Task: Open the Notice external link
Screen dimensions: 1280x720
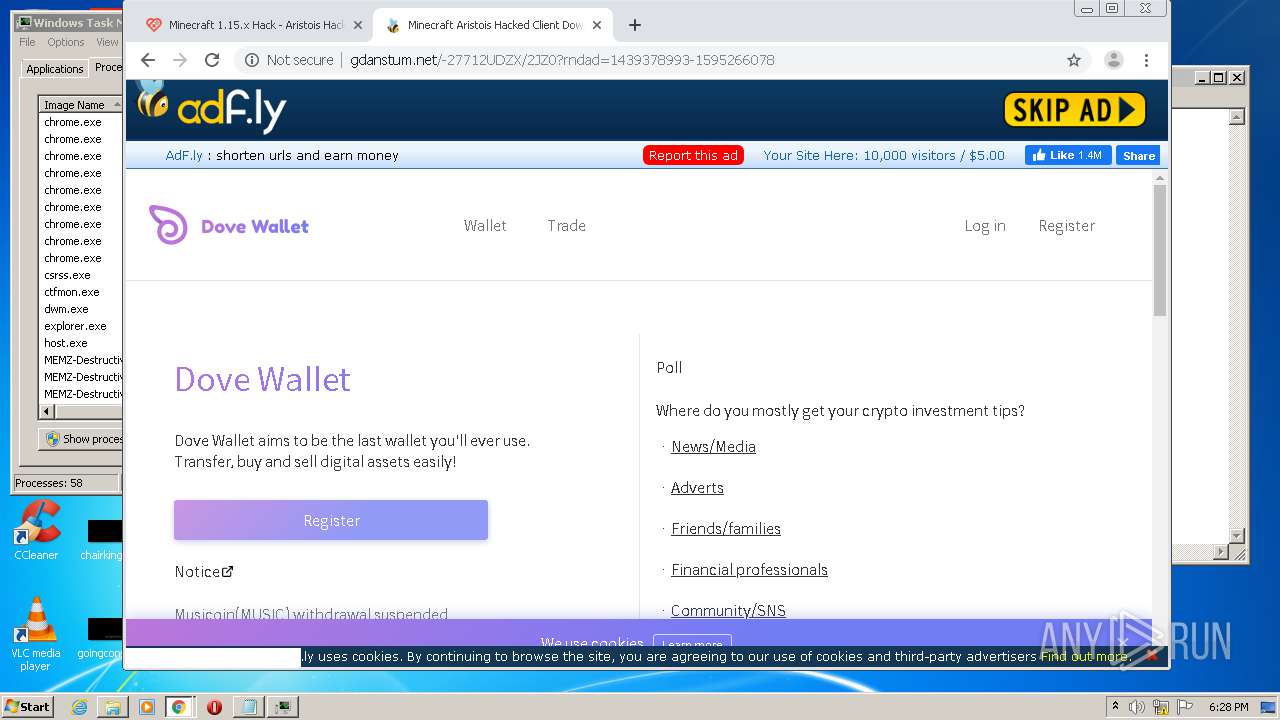Action: tap(204, 572)
